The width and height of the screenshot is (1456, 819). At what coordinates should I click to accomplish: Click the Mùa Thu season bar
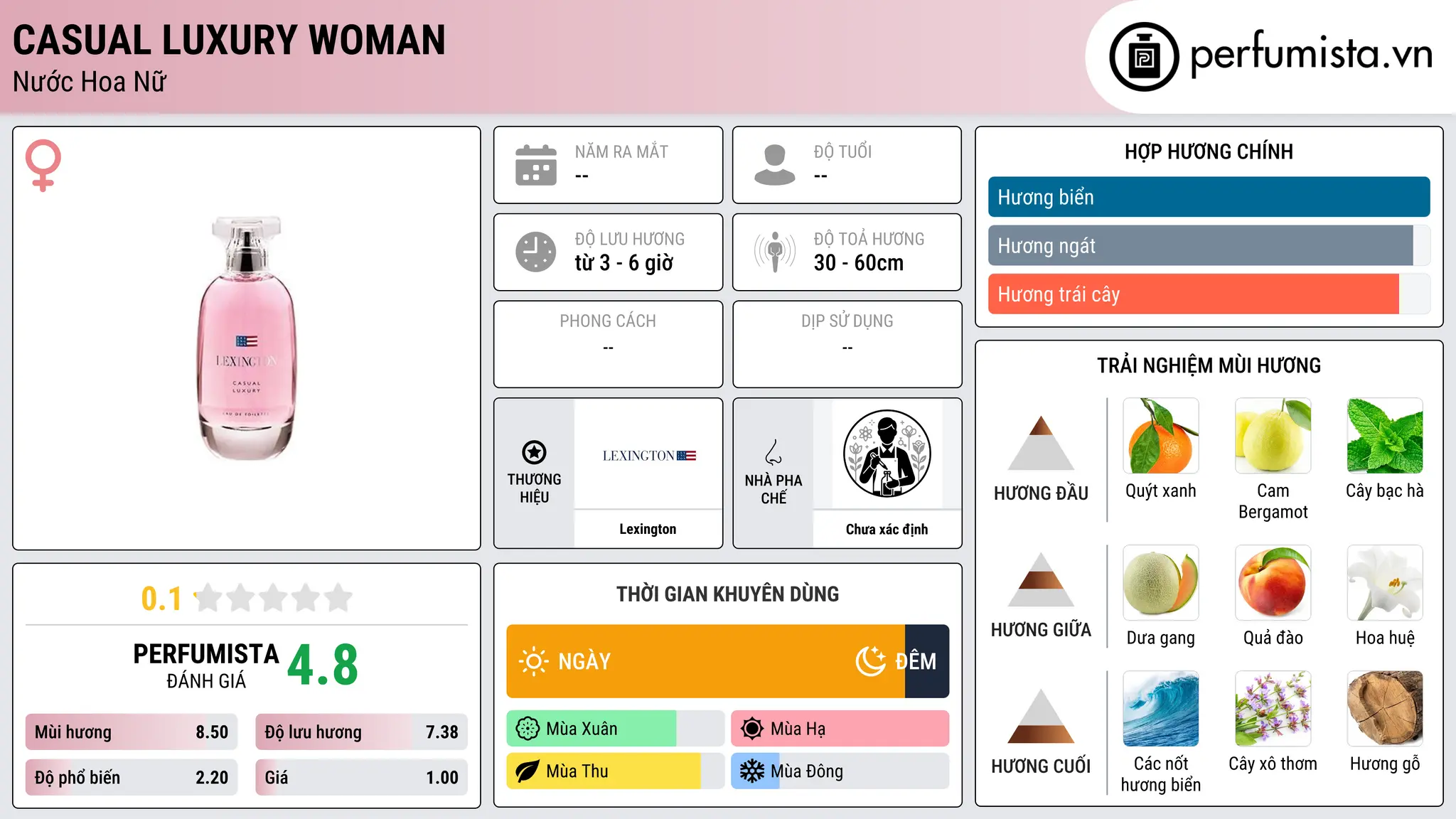pyautogui.click(x=616, y=771)
